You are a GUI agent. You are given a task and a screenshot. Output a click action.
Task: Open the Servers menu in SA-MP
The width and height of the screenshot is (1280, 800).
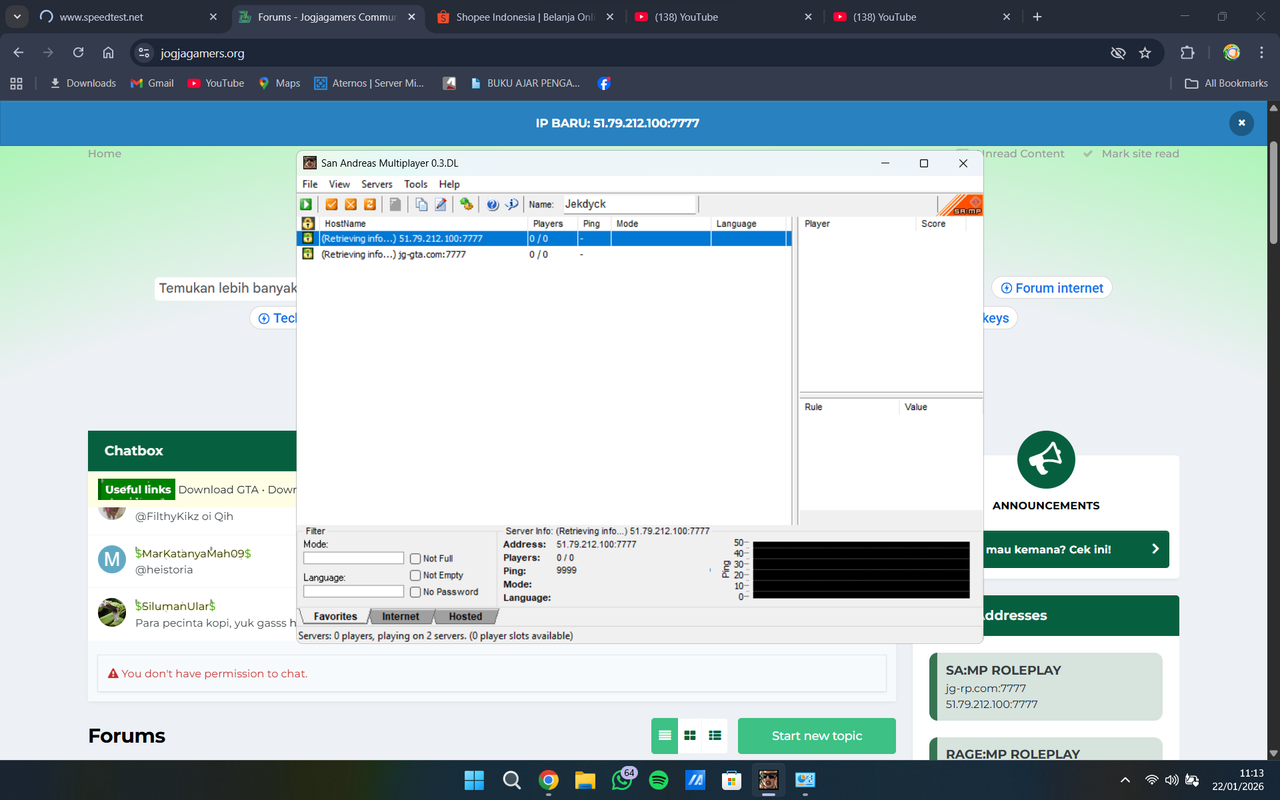(377, 184)
